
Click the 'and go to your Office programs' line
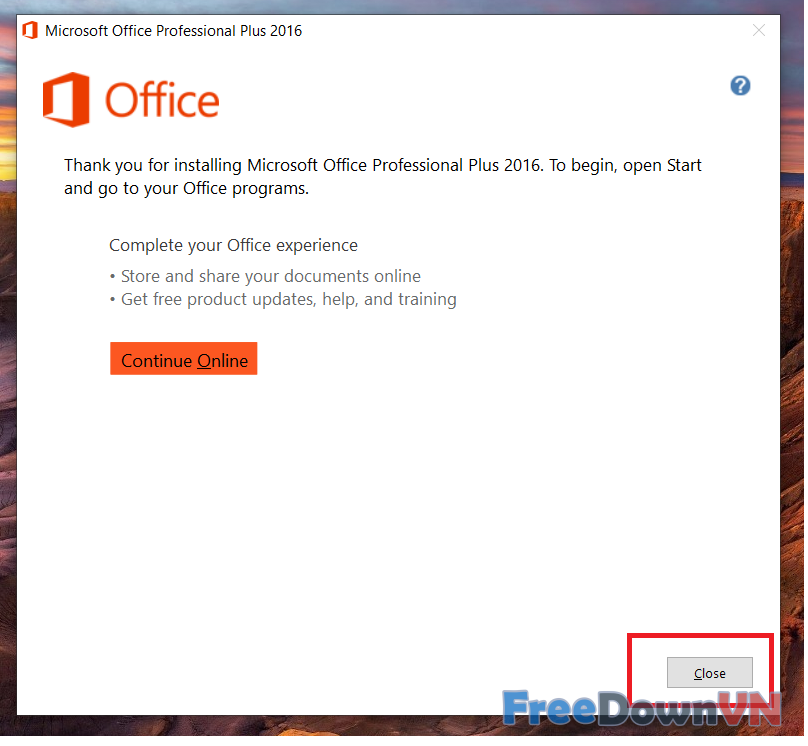pyautogui.click(x=186, y=188)
